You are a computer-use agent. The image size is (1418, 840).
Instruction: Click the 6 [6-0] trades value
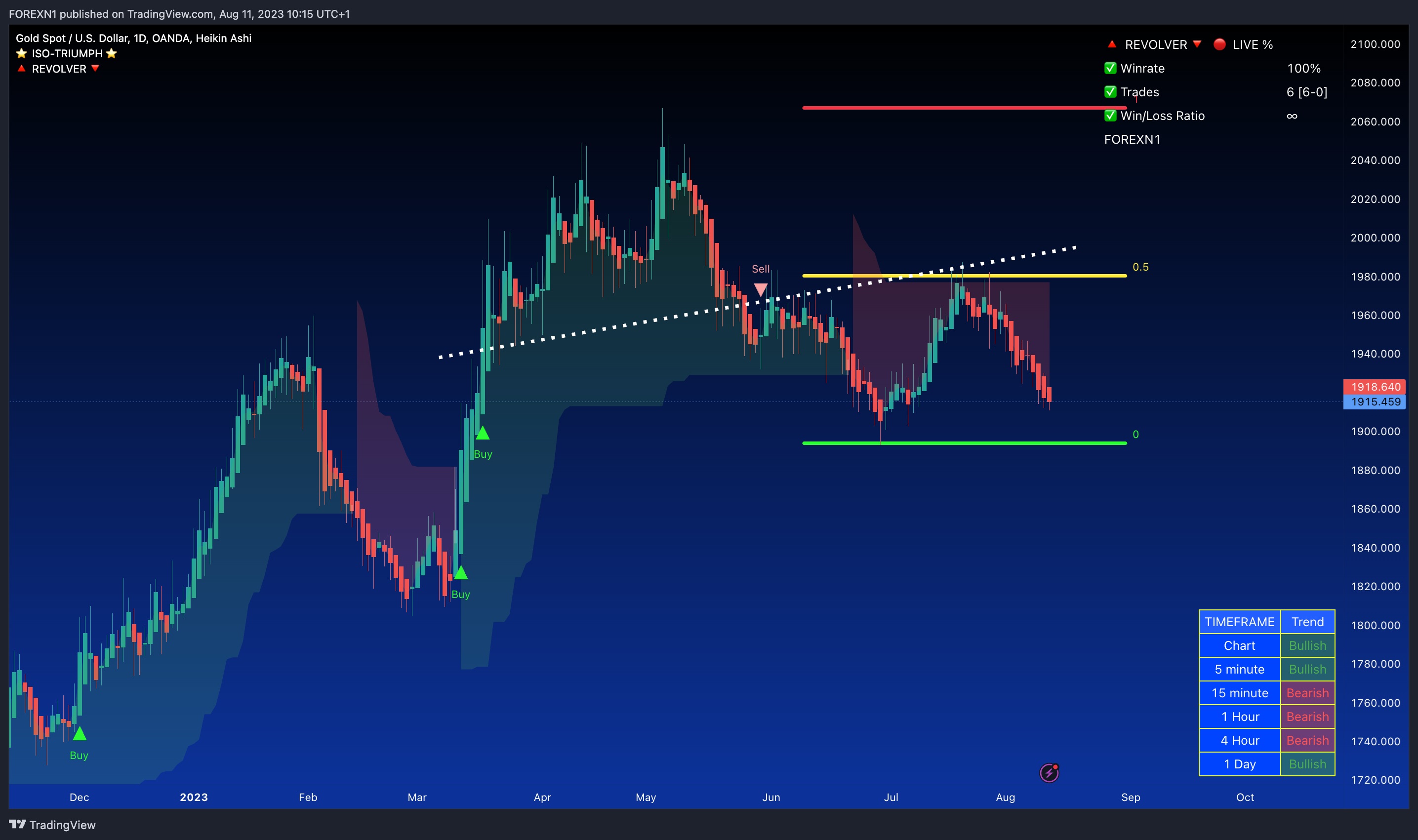pyautogui.click(x=1306, y=92)
